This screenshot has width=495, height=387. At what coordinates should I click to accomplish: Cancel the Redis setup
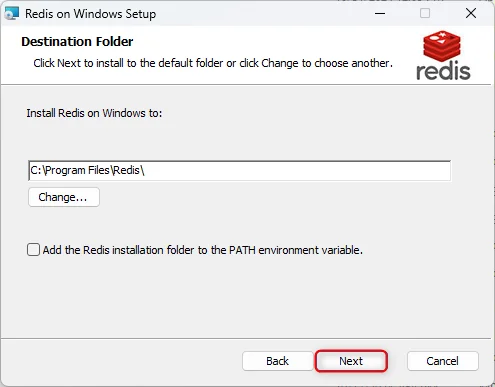point(442,361)
